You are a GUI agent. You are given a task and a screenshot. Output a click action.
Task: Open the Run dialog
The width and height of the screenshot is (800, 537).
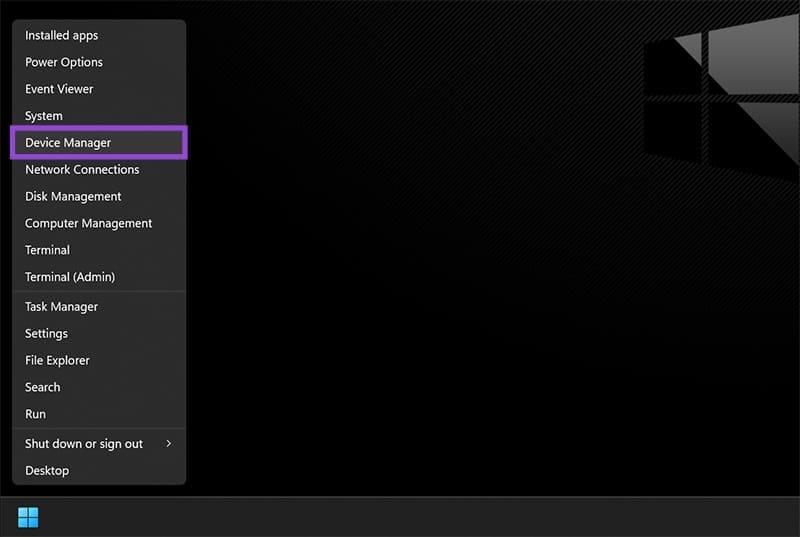[35, 414]
